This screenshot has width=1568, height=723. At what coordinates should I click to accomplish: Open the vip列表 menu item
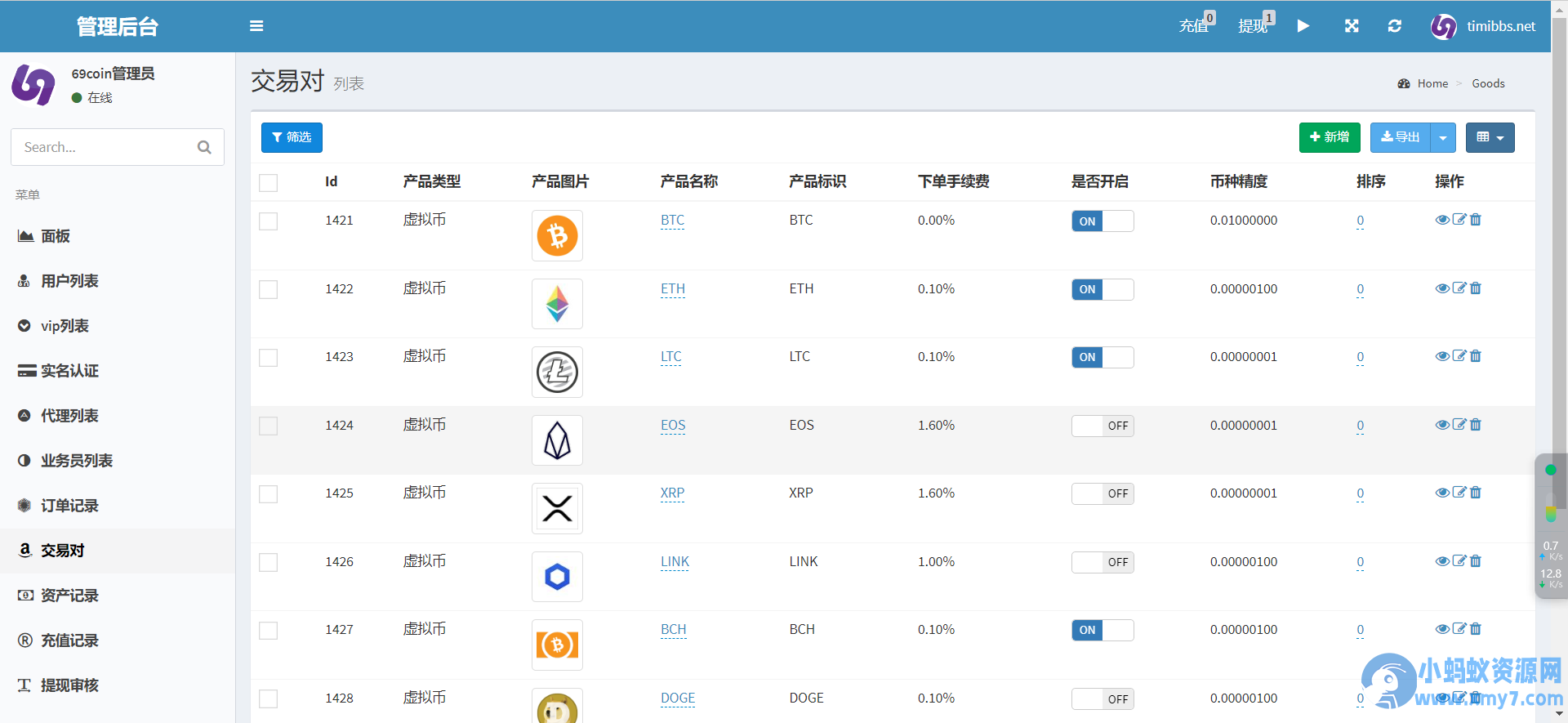[118, 326]
